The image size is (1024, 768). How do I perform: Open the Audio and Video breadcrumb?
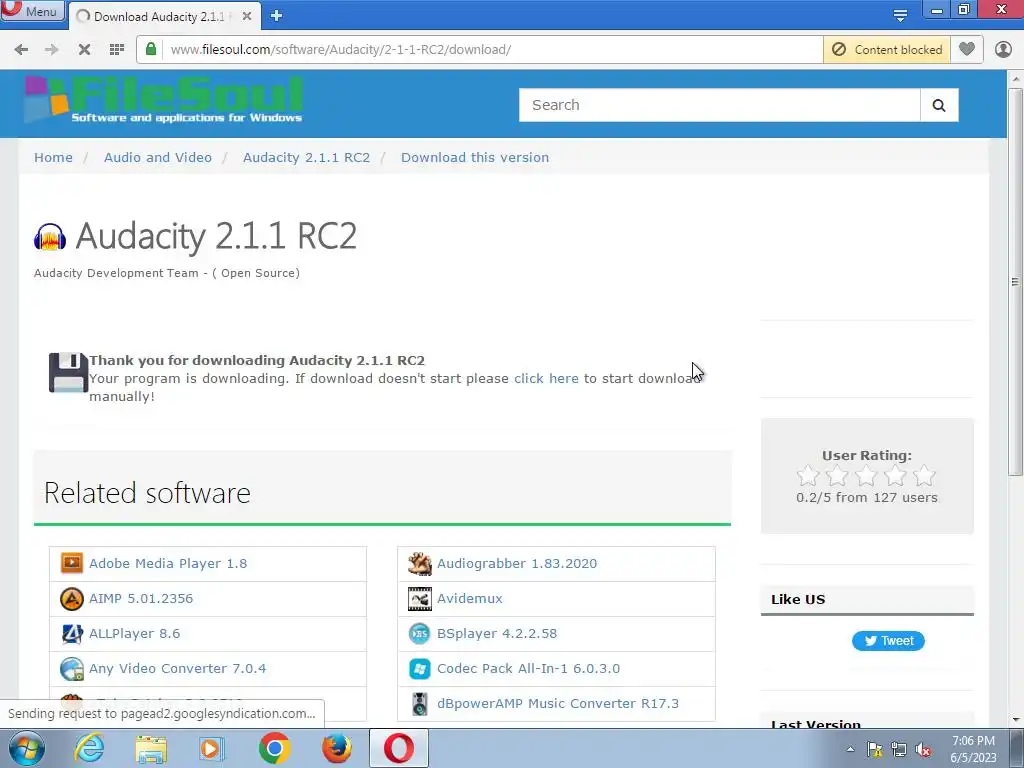[158, 157]
